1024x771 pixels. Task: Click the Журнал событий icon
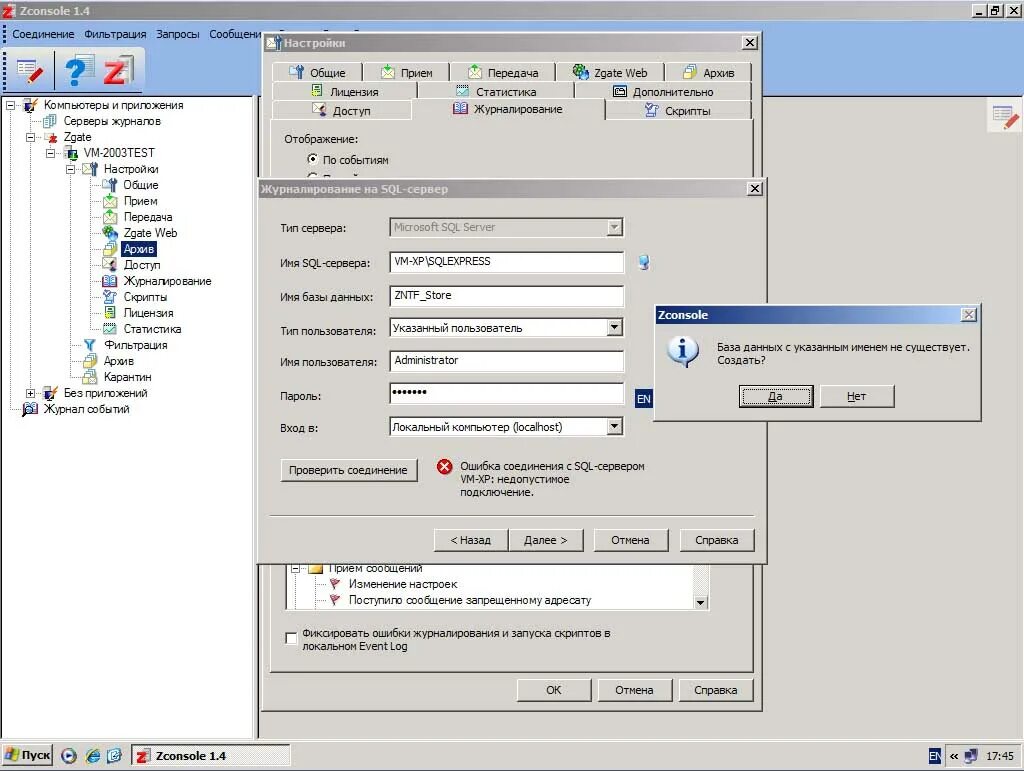pyautogui.click(x=30, y=409)
